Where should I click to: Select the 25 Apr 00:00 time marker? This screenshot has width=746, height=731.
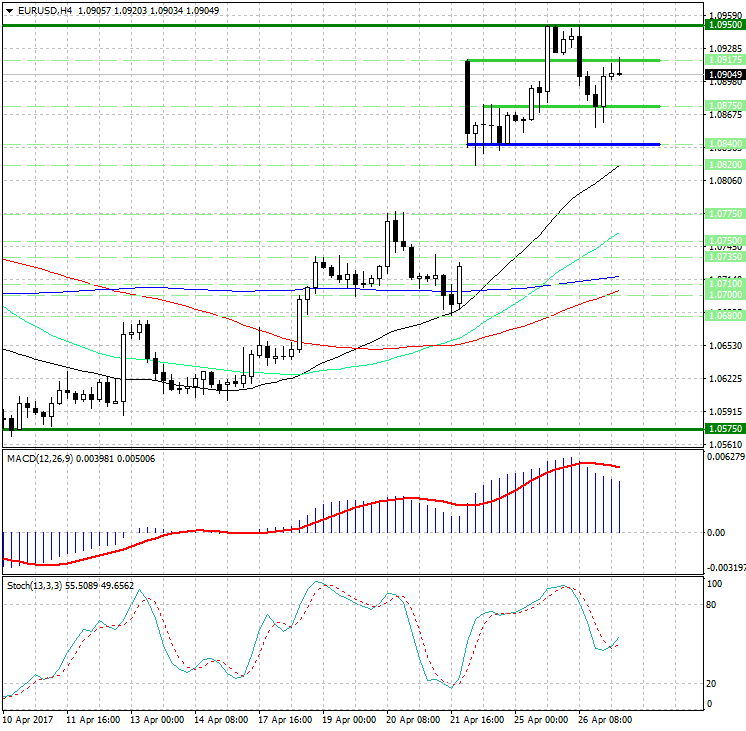[541, 720]
